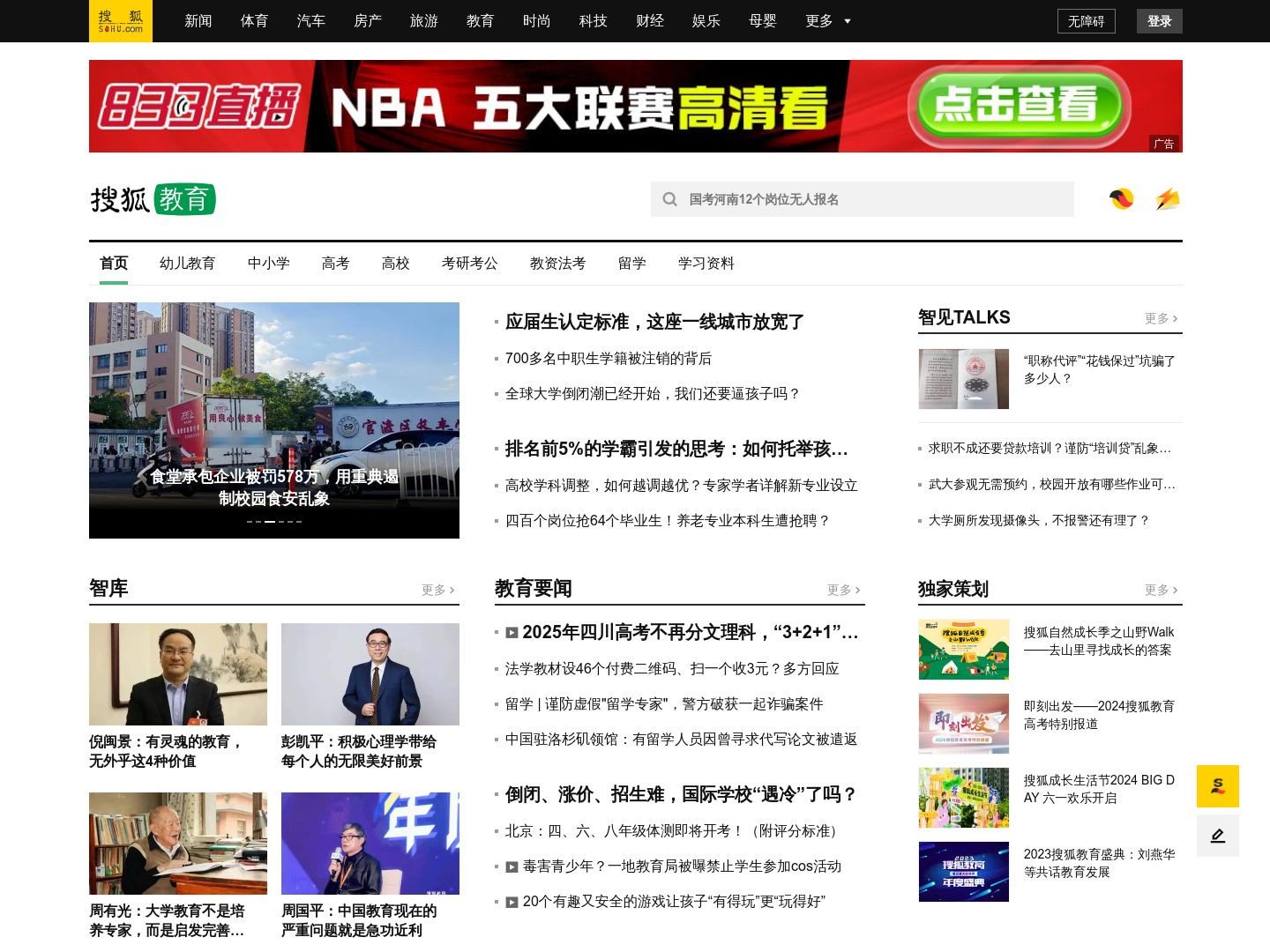Expand 更多 in the 教育要闻 section
1270x952 pixels.
tap(843, 590)
